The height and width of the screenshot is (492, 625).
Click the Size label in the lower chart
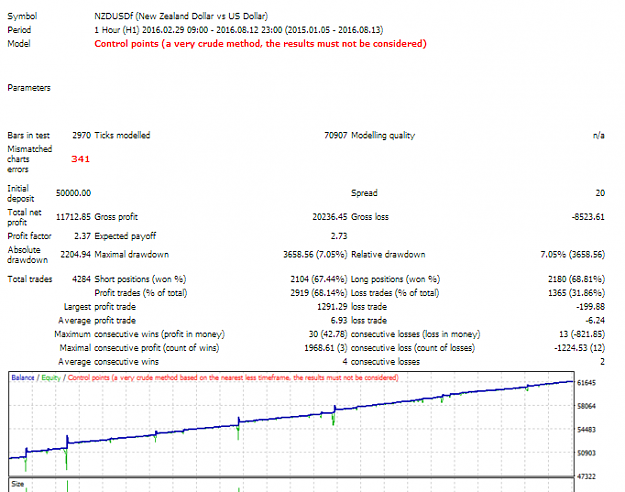(18, 484)
